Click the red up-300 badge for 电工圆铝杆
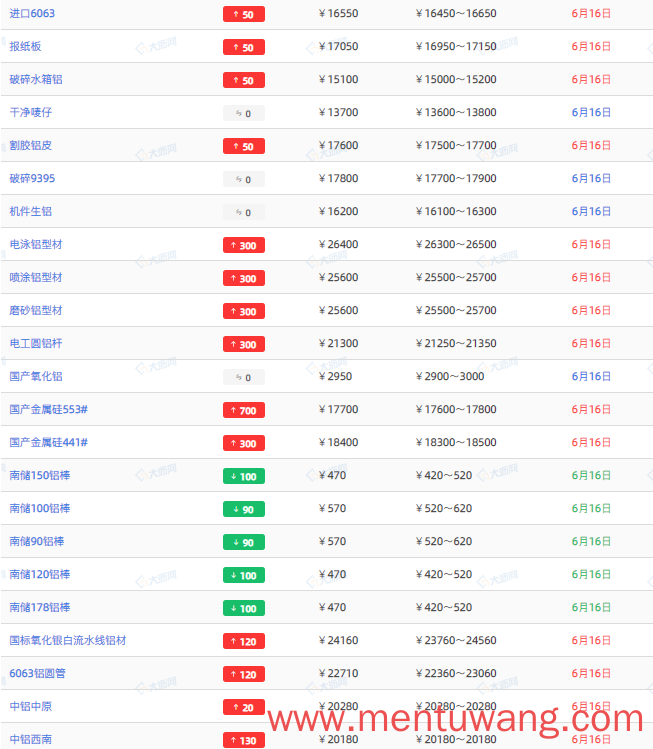653x749 pixels. click(244, 344)
